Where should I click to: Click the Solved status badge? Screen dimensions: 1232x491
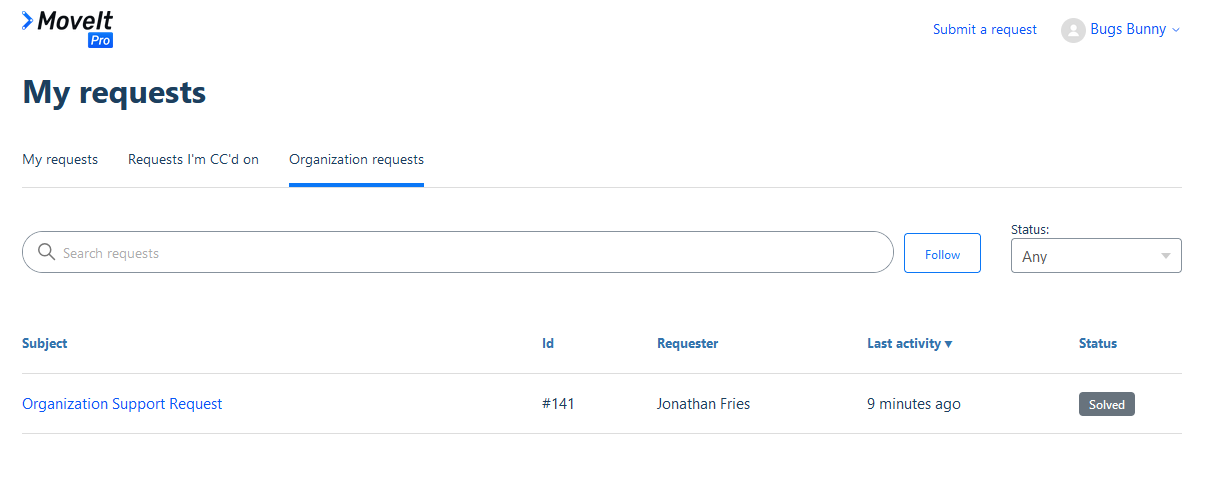1106,404
